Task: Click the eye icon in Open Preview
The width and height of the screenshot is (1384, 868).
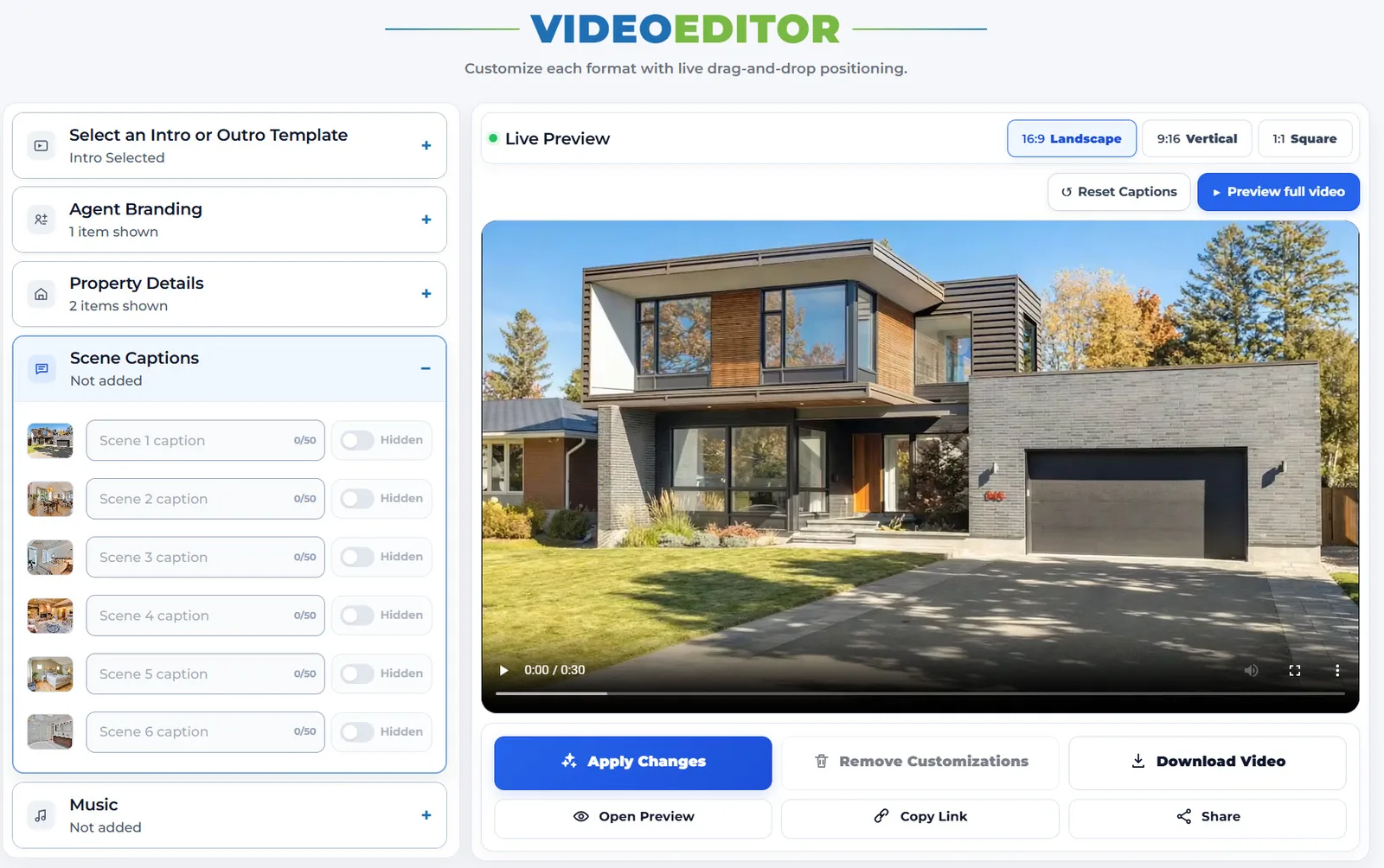Action: [x=581, y=816]
